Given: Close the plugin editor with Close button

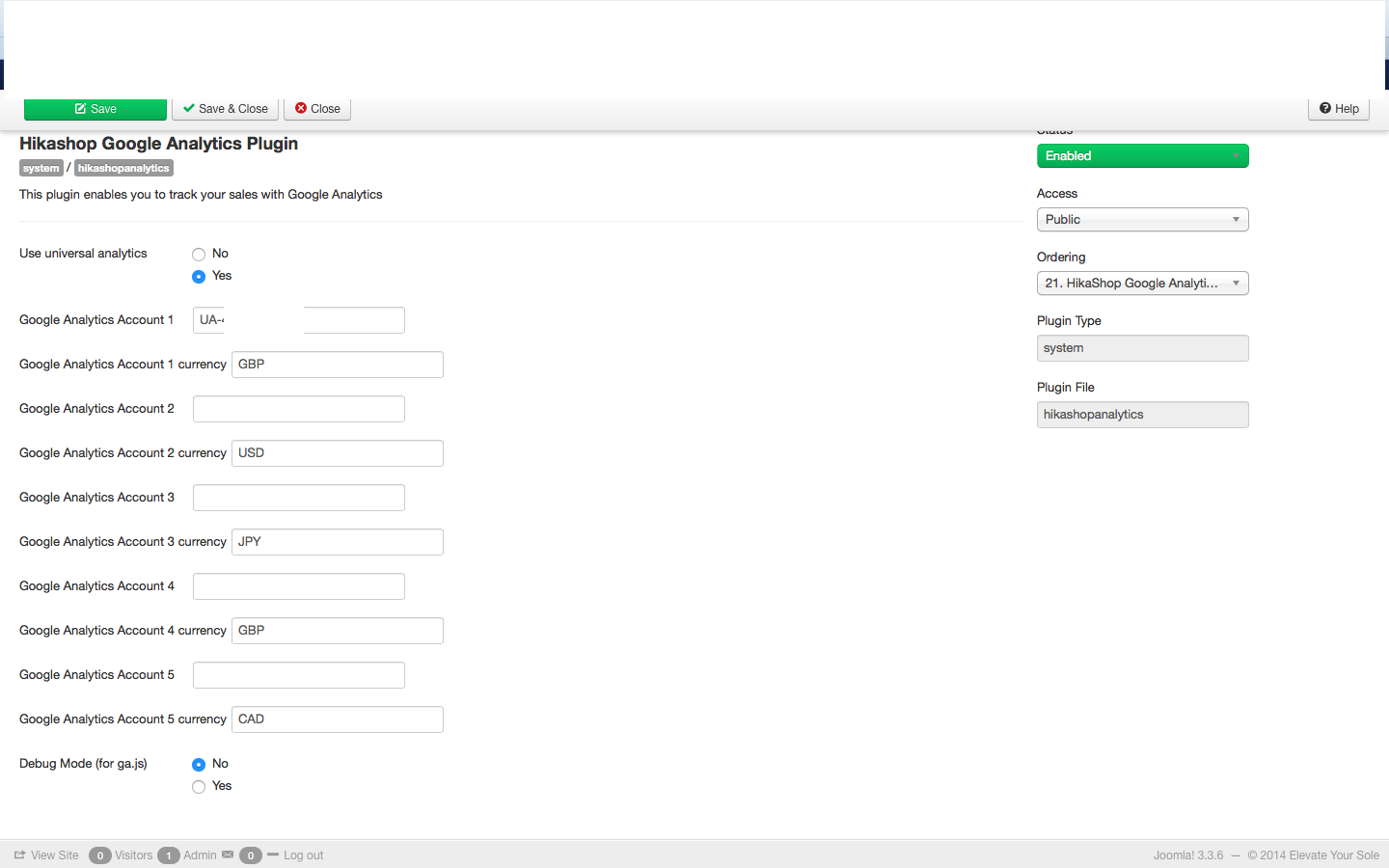Looking at the screenshot, I should 317,109.
